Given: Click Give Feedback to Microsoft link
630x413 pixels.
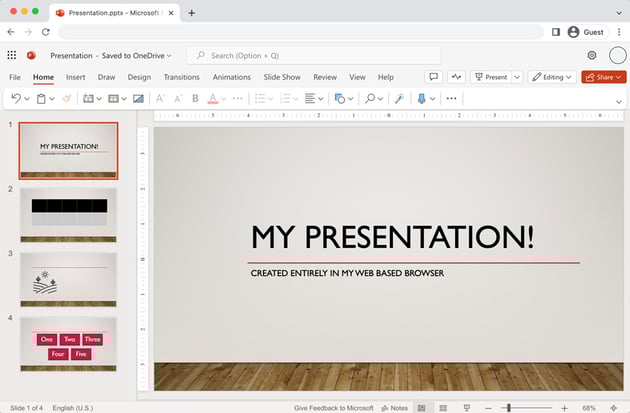Looking at the screenshot, I should [334, 408].
